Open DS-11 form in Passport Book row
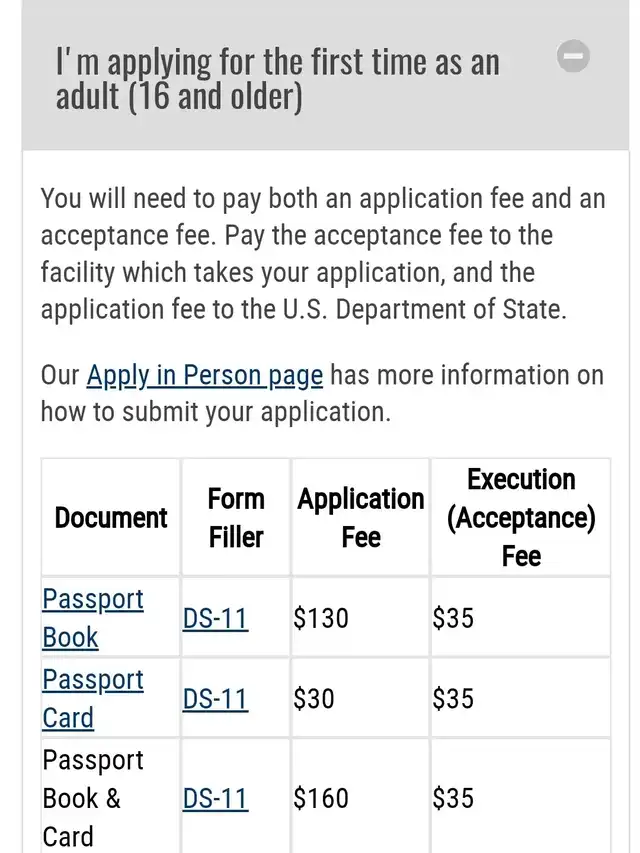The height and width of the screenshot is (853, 640). click(x=215, y=618)
